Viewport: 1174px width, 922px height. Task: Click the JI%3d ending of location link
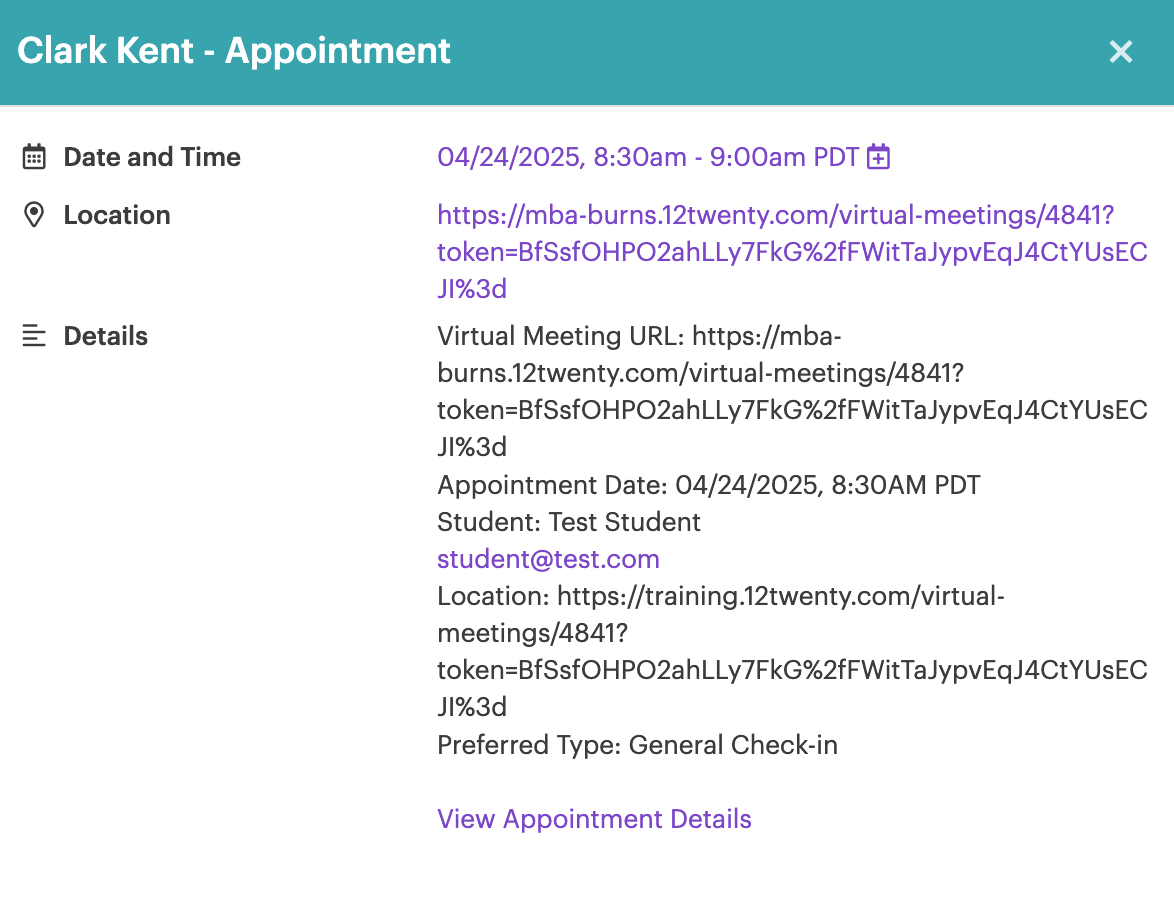pyautogui.click(x=472, y=289)
